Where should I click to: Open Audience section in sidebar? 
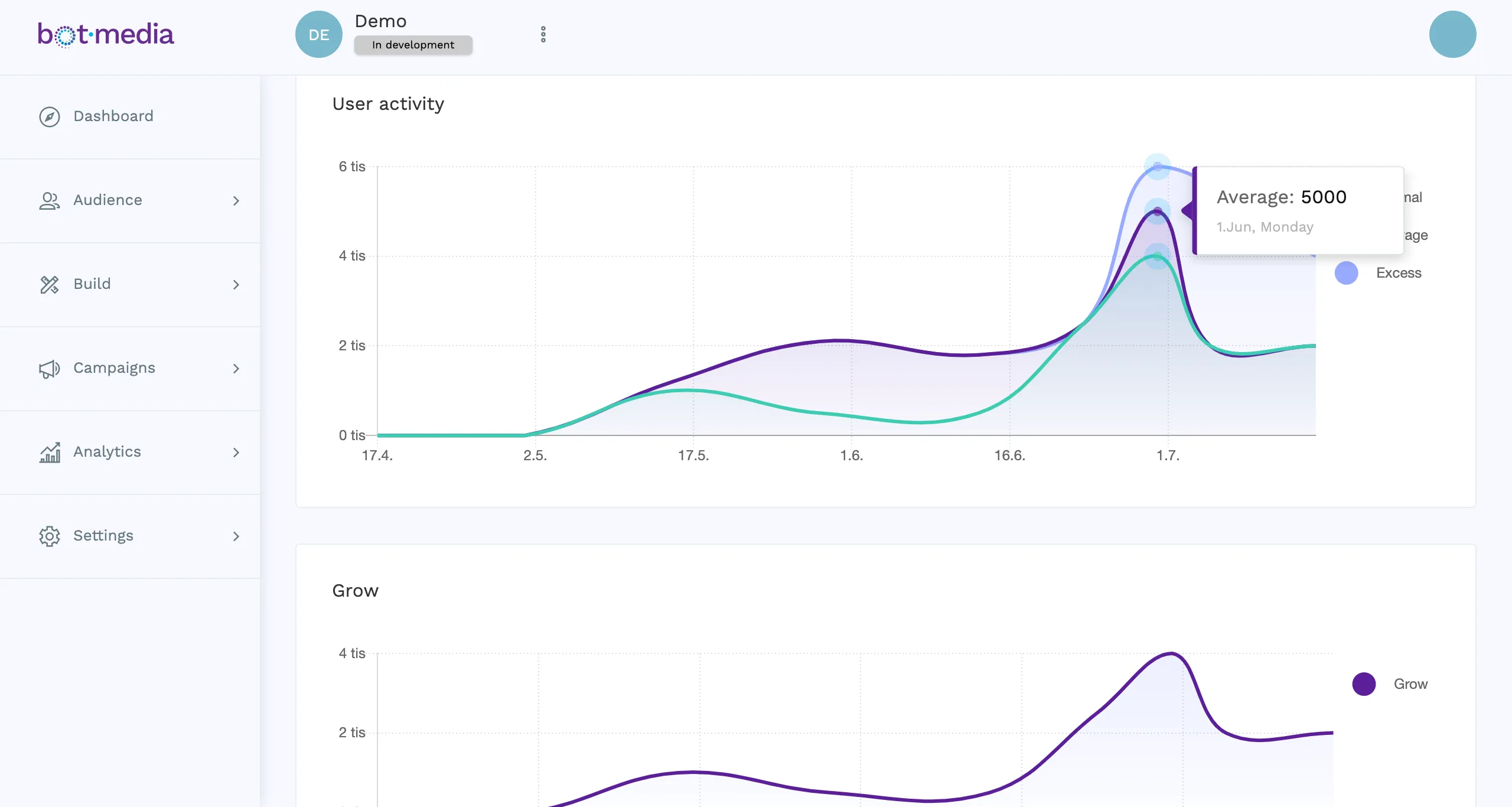130,200
